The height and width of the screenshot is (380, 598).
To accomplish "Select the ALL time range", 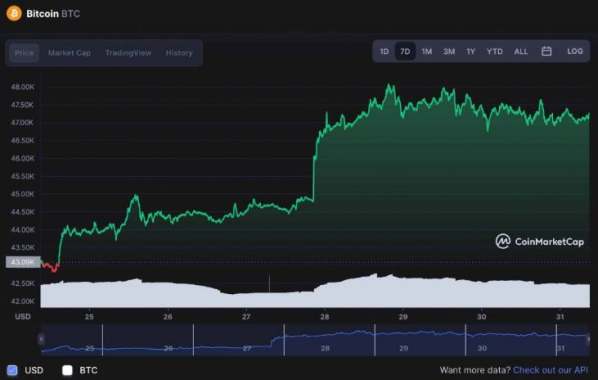I will [x=521, y=51].
